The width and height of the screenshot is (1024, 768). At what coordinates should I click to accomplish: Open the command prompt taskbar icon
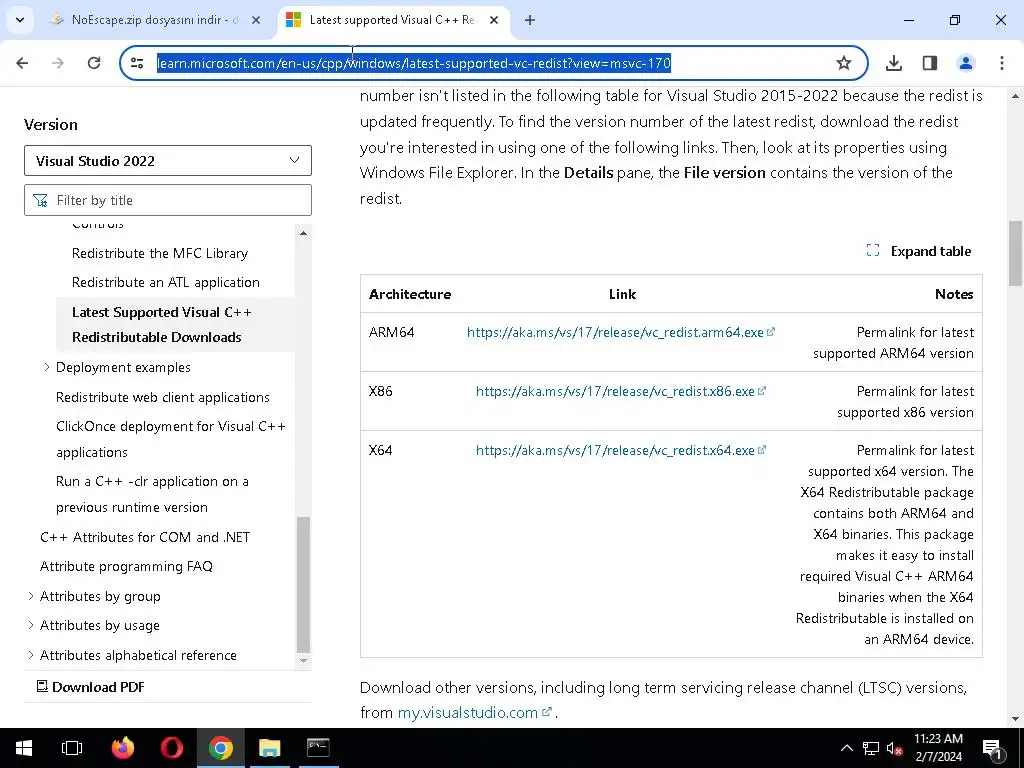318,748
